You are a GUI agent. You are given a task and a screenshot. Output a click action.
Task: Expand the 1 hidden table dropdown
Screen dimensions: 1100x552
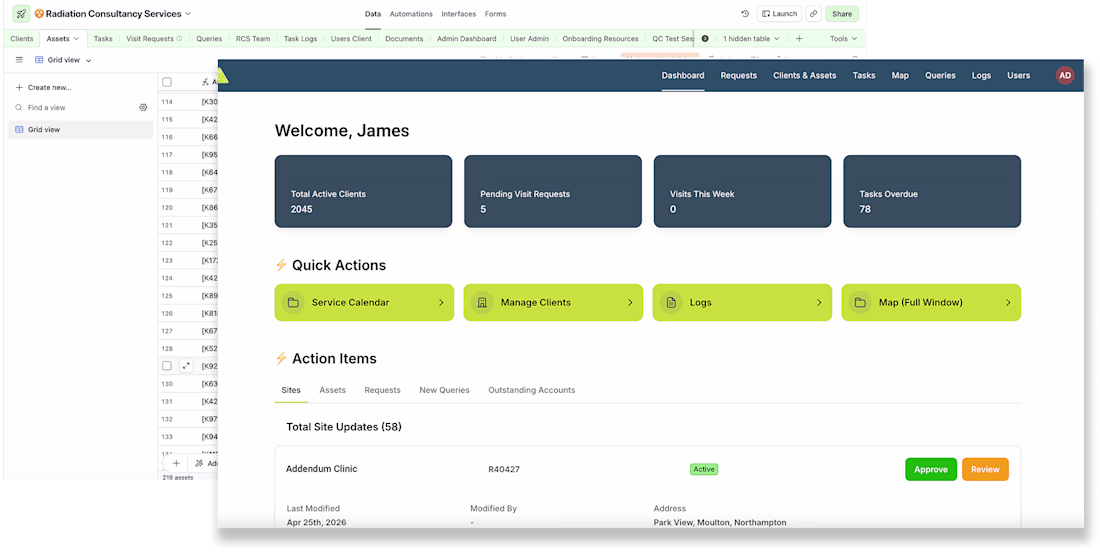pos(751,39)
